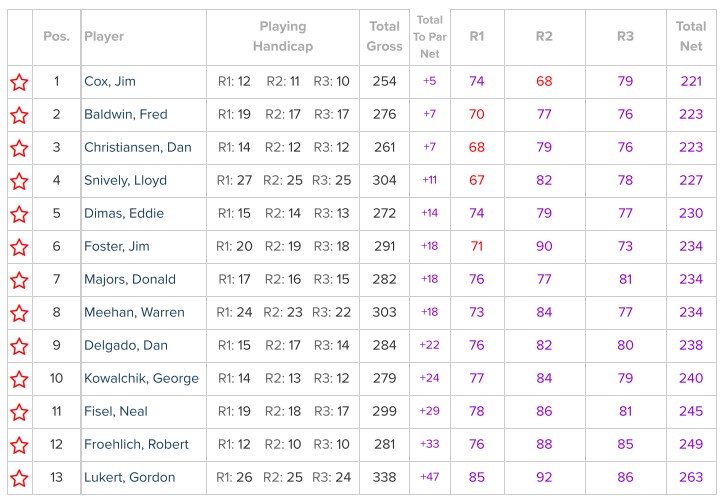Toggle favorite star for Froehlich, Robert
Viewport: 723px width, 503px height.
[x=19, y=445]
